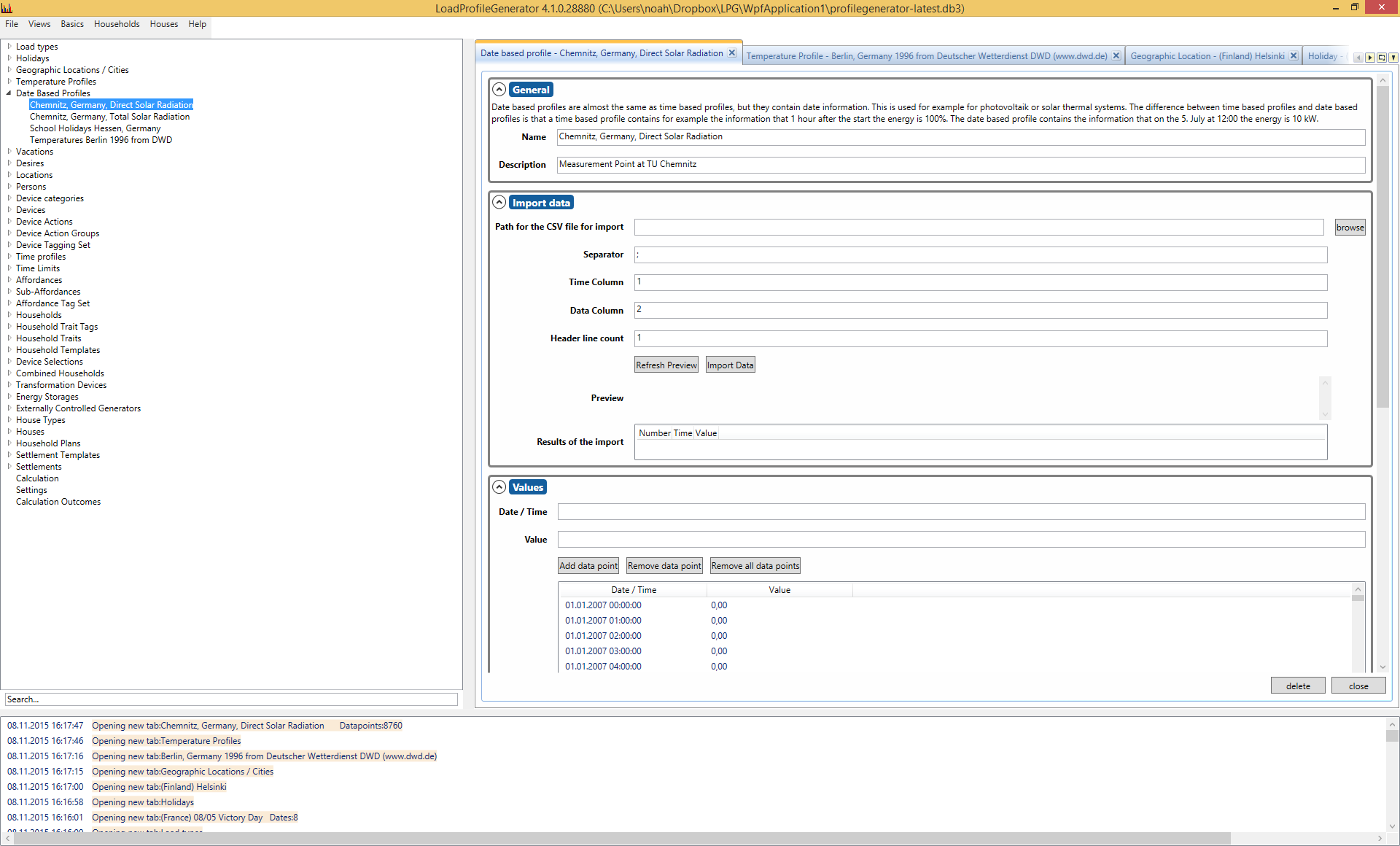The width and height of the screenshot is (1400, 846).
Task: Open the File menu
Action: 12,24
